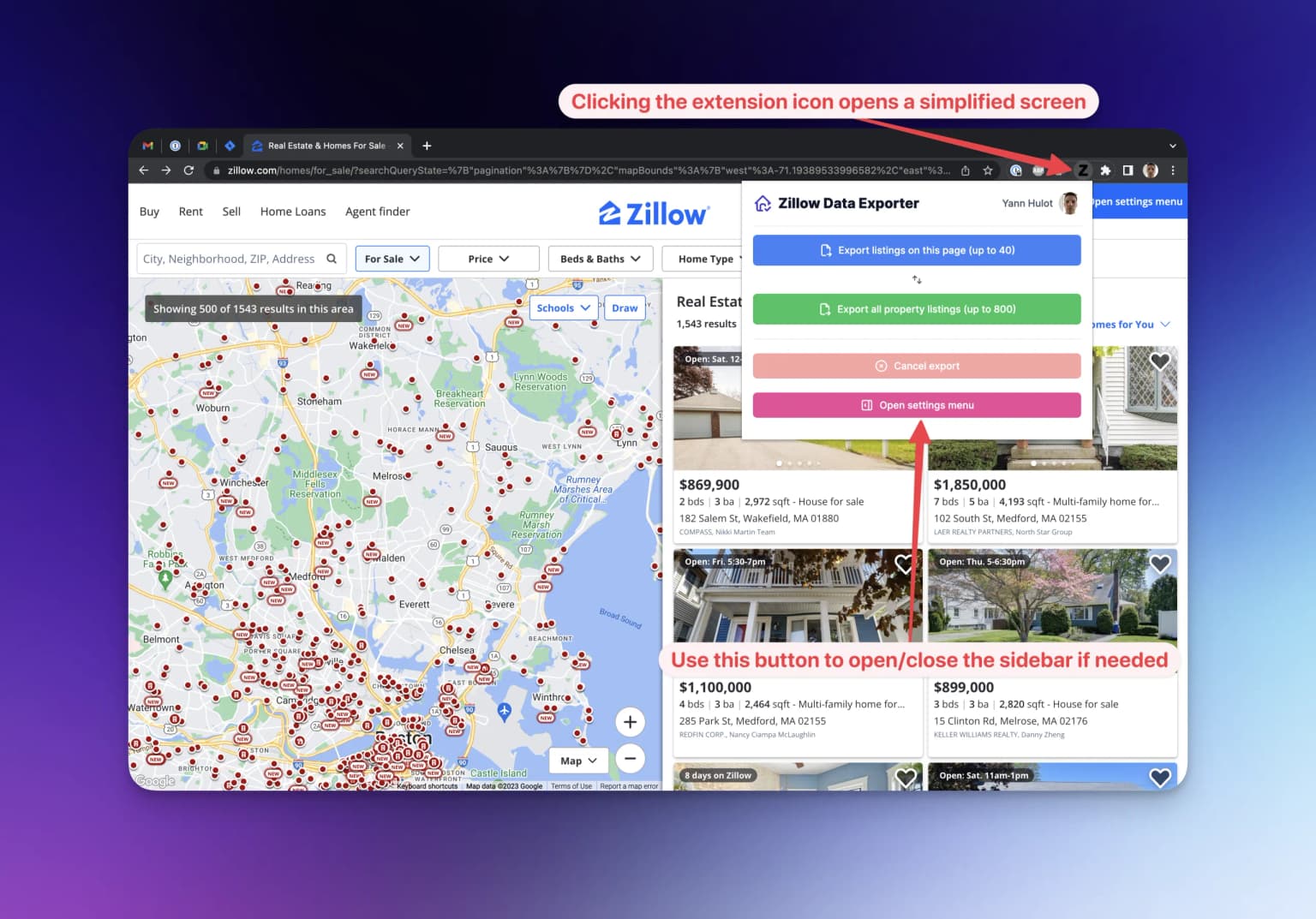Screen dimensions: 1316x919
Task: Open the 15 Clinton Rd, Melrose listing address
Action: (1011, 721)
